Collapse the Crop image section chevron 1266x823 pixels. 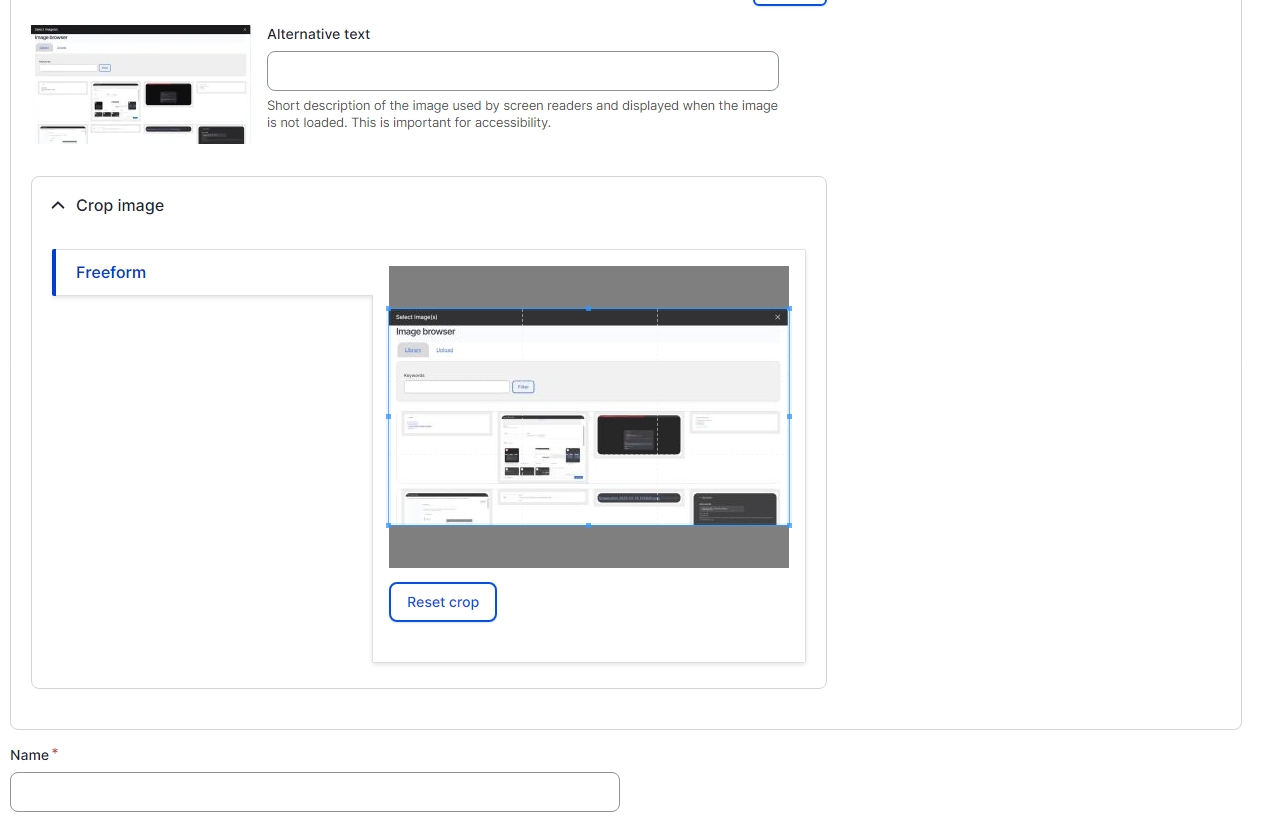click(57, 205)
